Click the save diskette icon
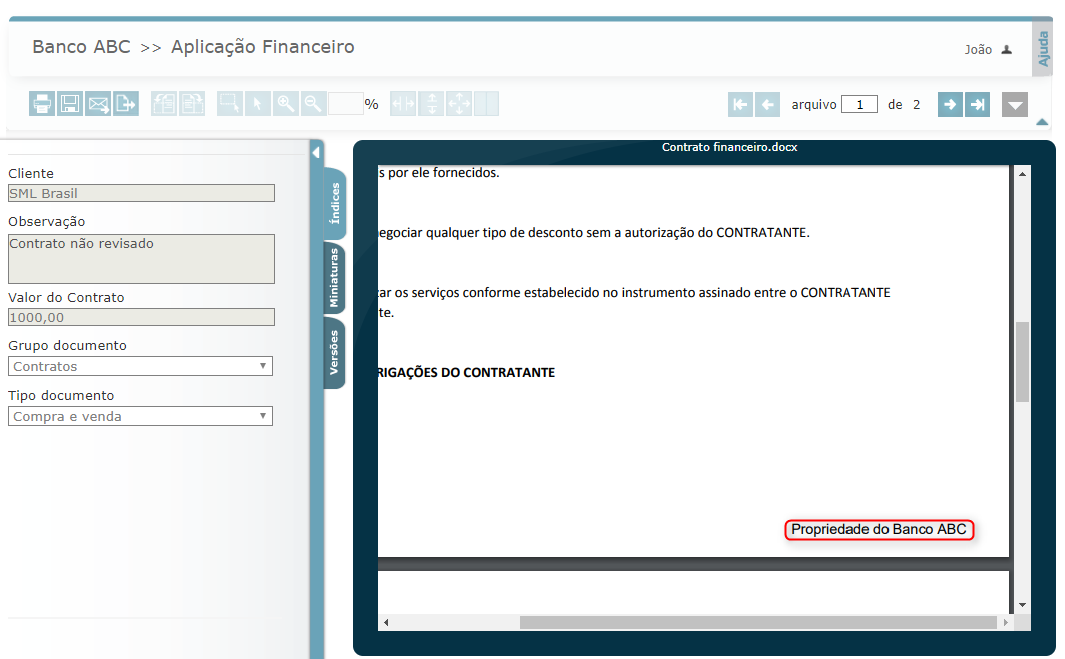The width and height of the screenshot is (1065, 659). [69, 103]
